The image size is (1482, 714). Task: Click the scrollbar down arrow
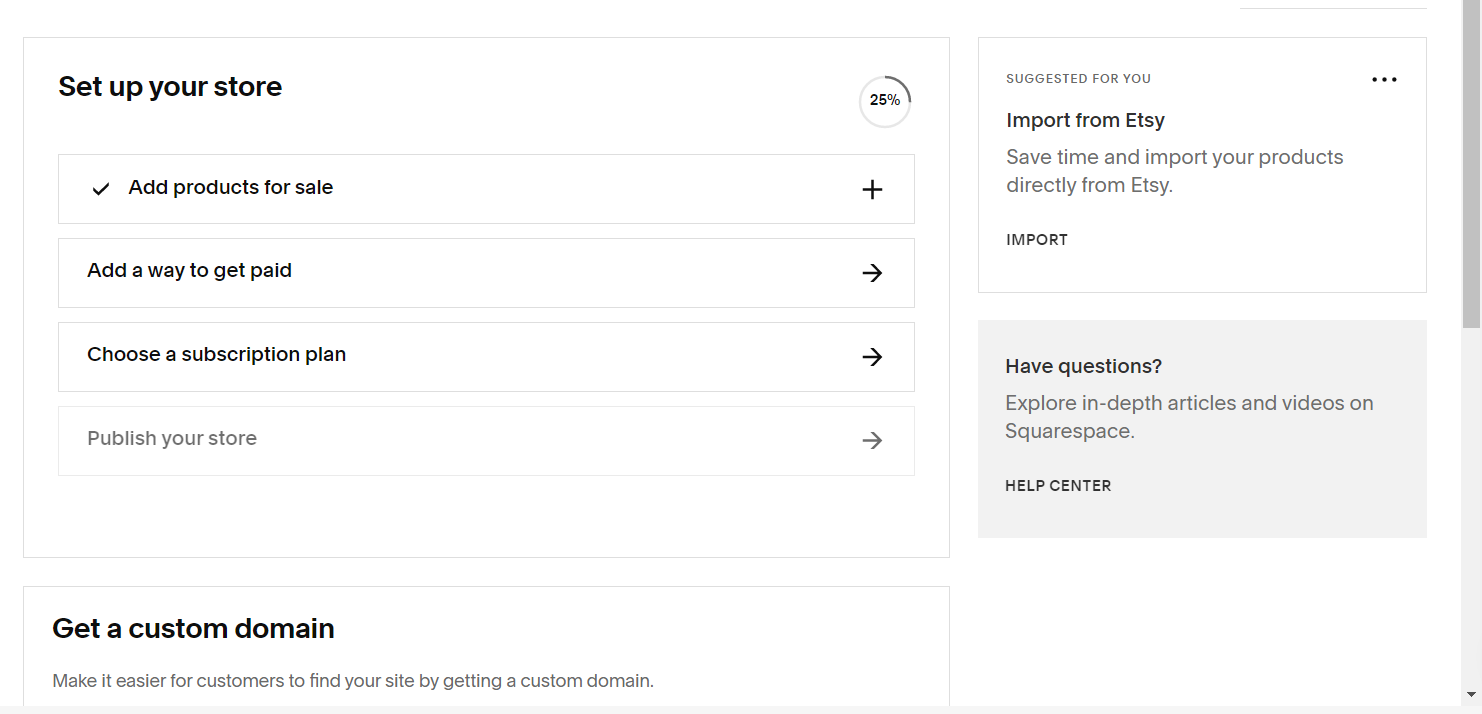[1471, 695]
